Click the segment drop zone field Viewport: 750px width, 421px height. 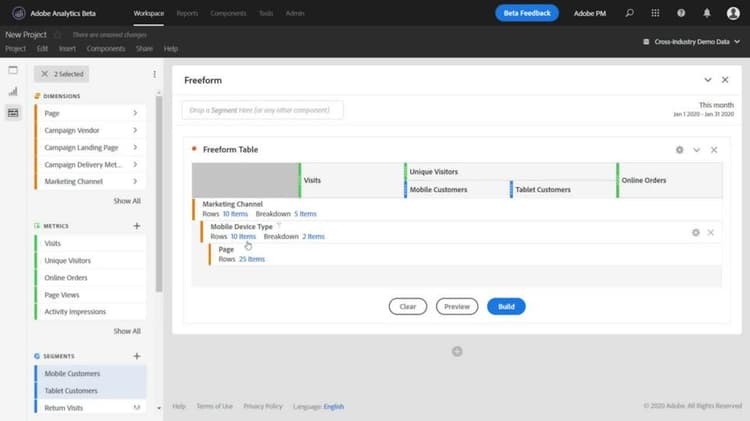[x=262, y=110]
